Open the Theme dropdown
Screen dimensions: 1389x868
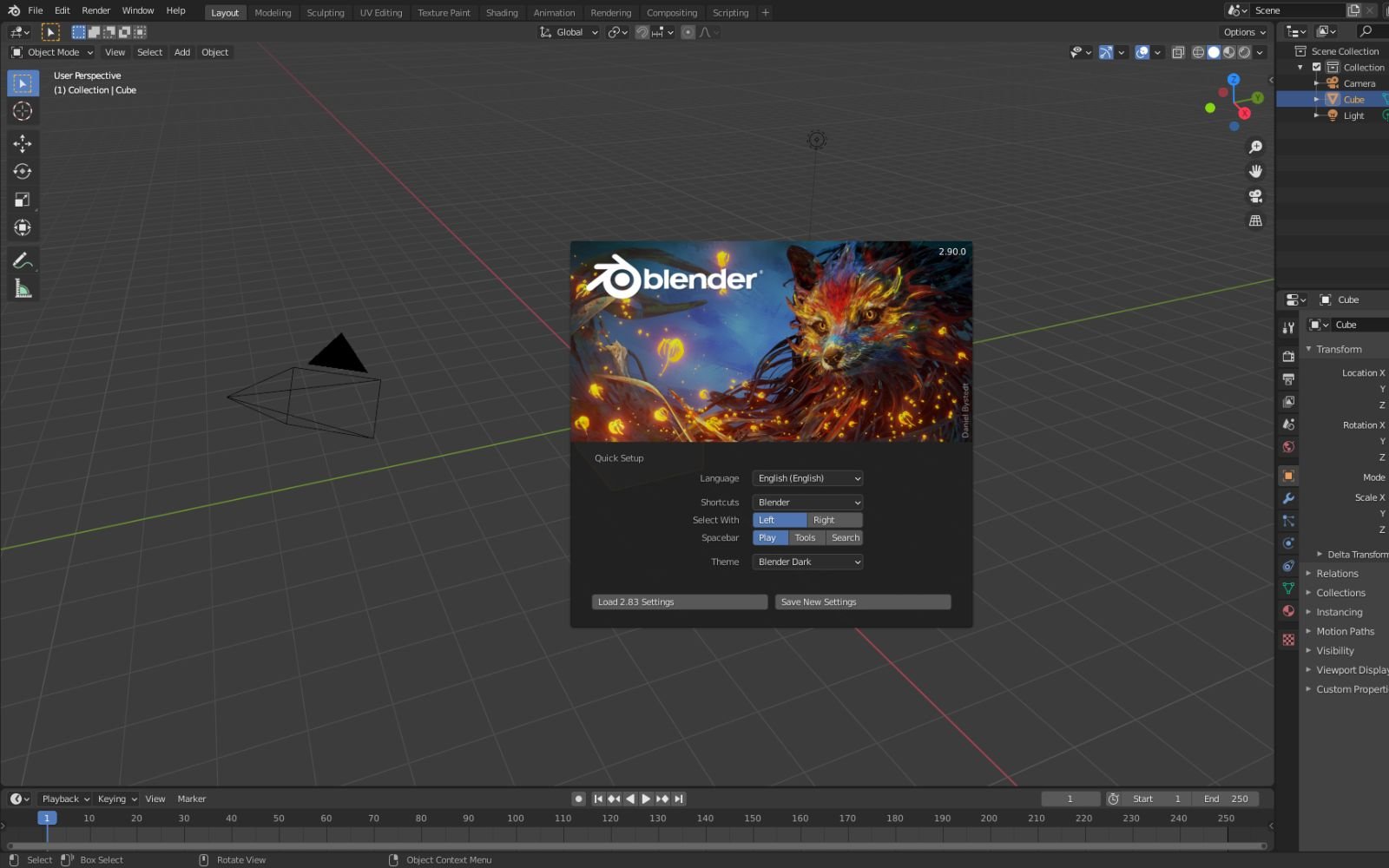pos(806,562)
